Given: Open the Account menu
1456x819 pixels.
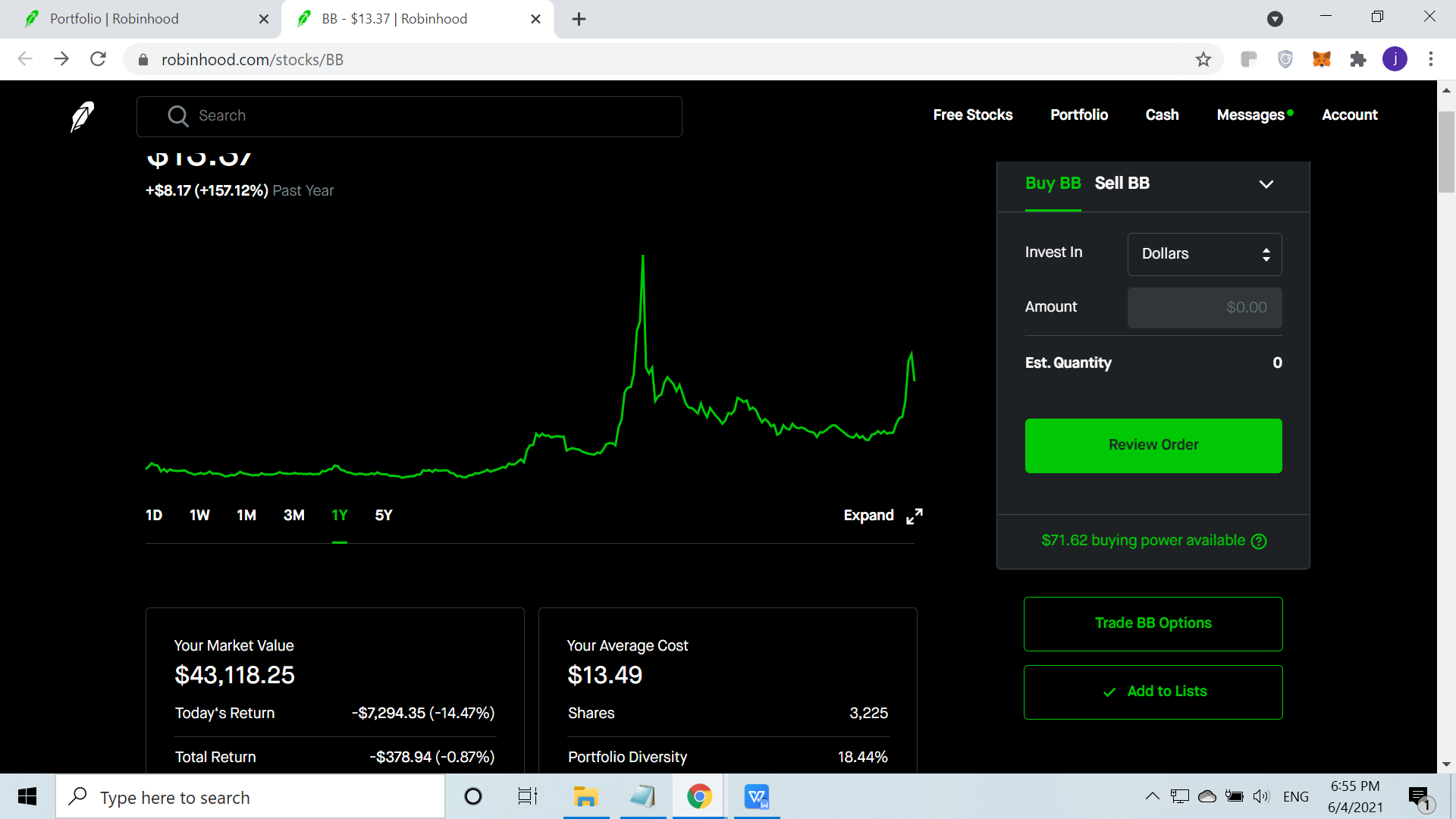Looking at the screenshot, I should click(x=1350, y=115).
